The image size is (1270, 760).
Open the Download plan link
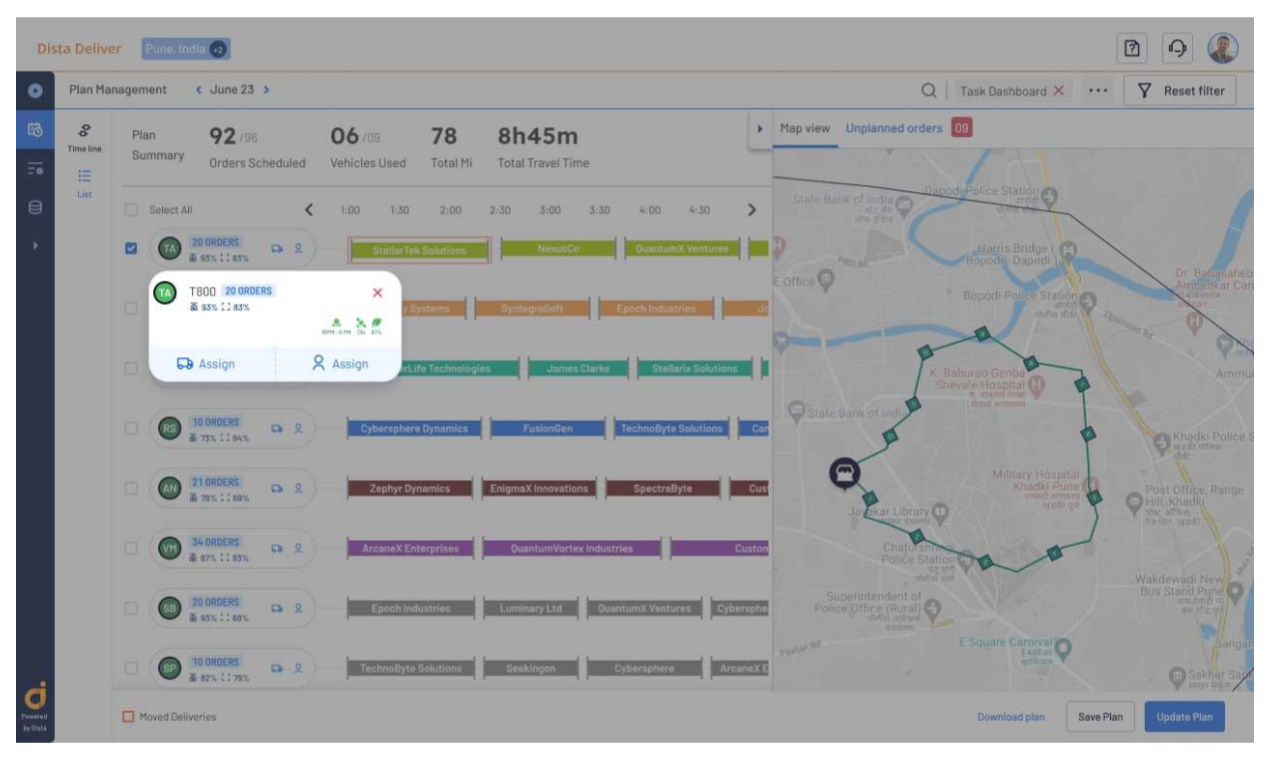pyautogui.click(x=1011, y=717)
